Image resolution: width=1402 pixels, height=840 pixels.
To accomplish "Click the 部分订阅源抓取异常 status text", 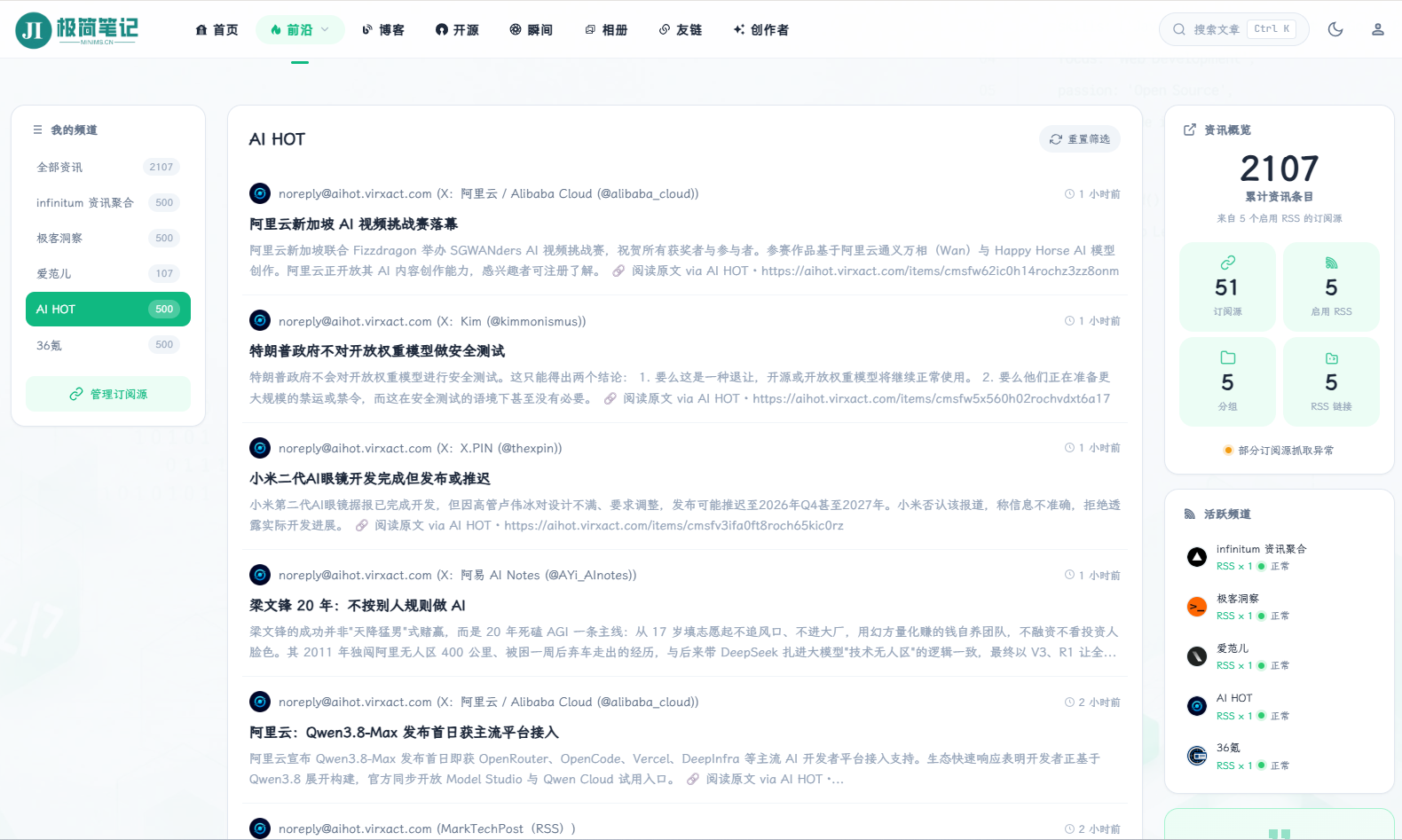I will (x=1286, y=451).
